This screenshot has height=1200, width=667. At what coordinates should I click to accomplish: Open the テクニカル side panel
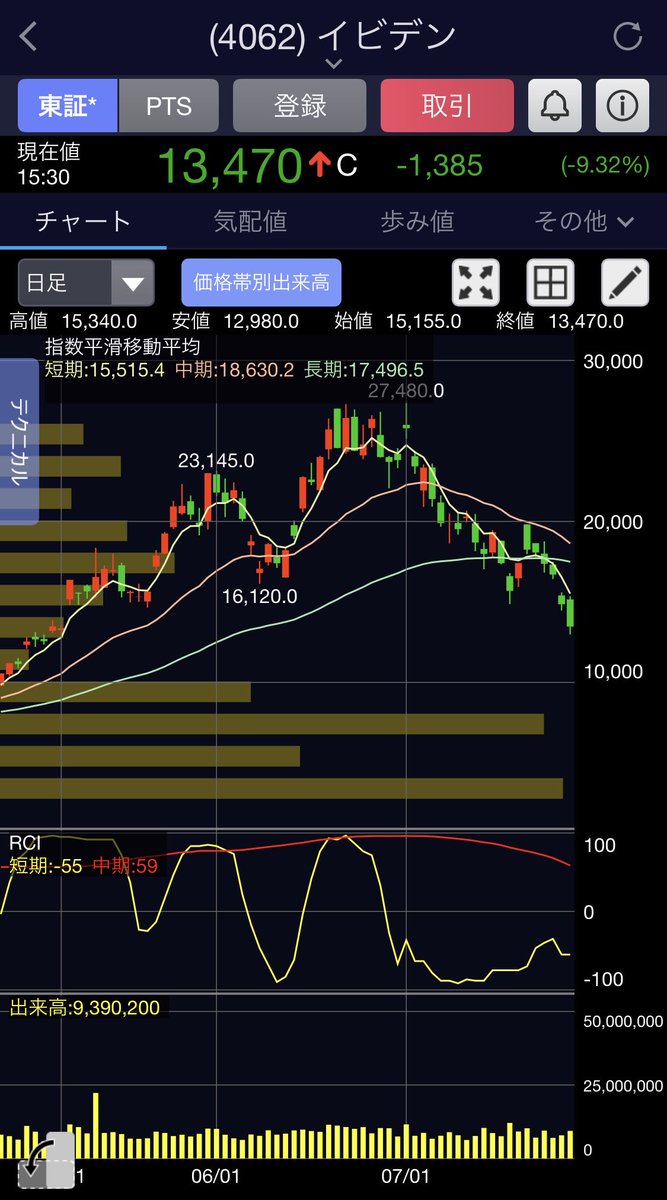[x=19, y=441]
